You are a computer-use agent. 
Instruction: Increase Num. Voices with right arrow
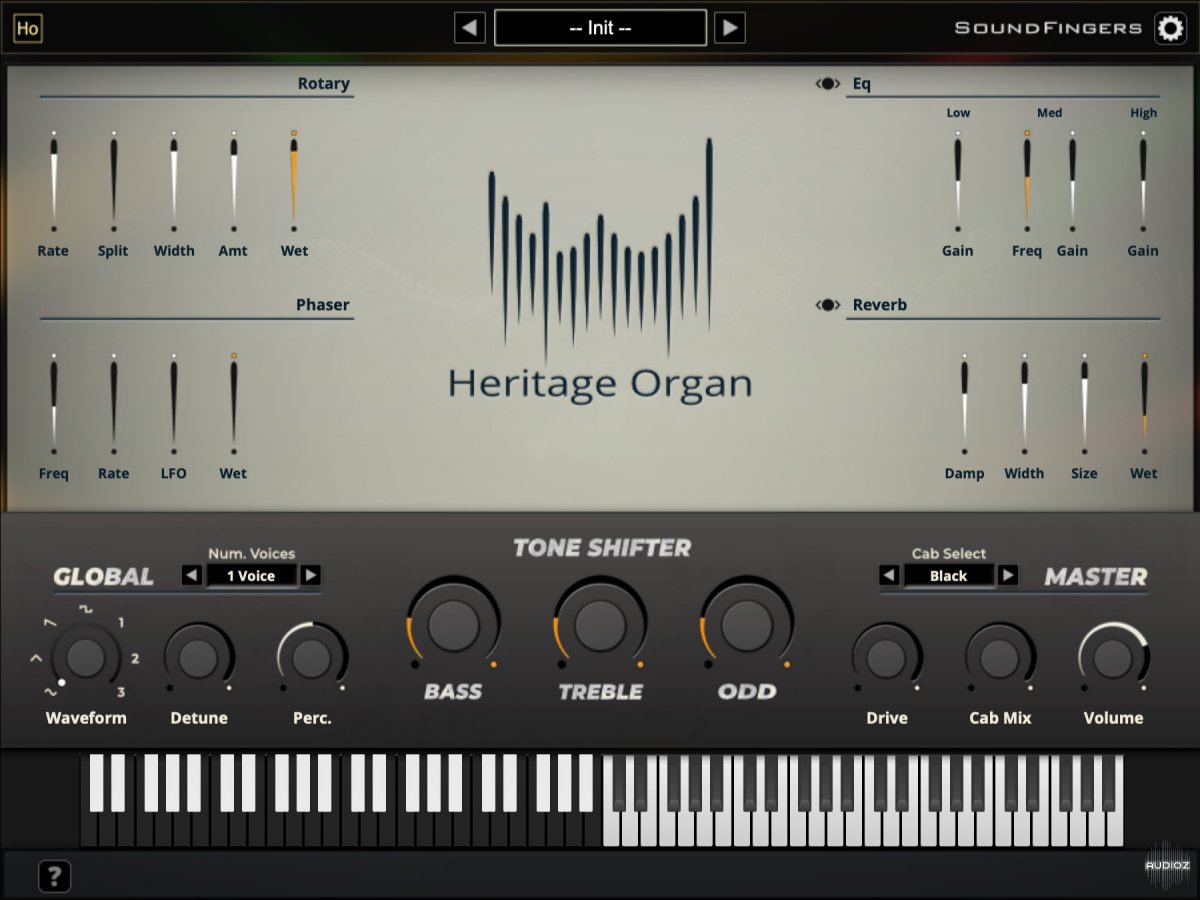[311, 575]
